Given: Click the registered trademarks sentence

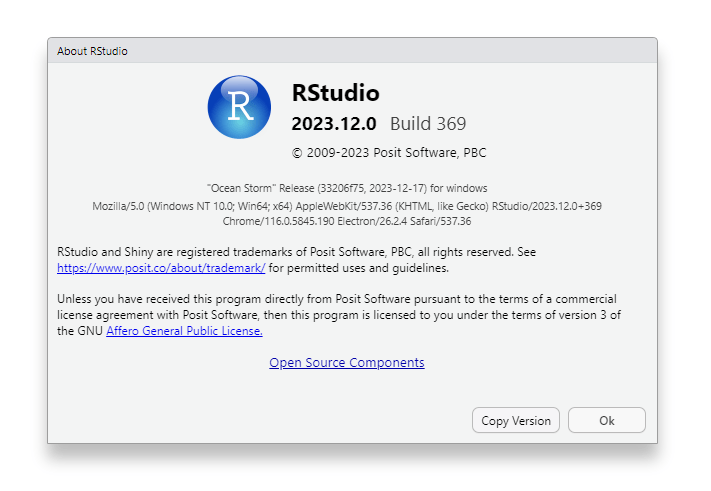Looking at the screenshot, I should [x=297, y=260].
